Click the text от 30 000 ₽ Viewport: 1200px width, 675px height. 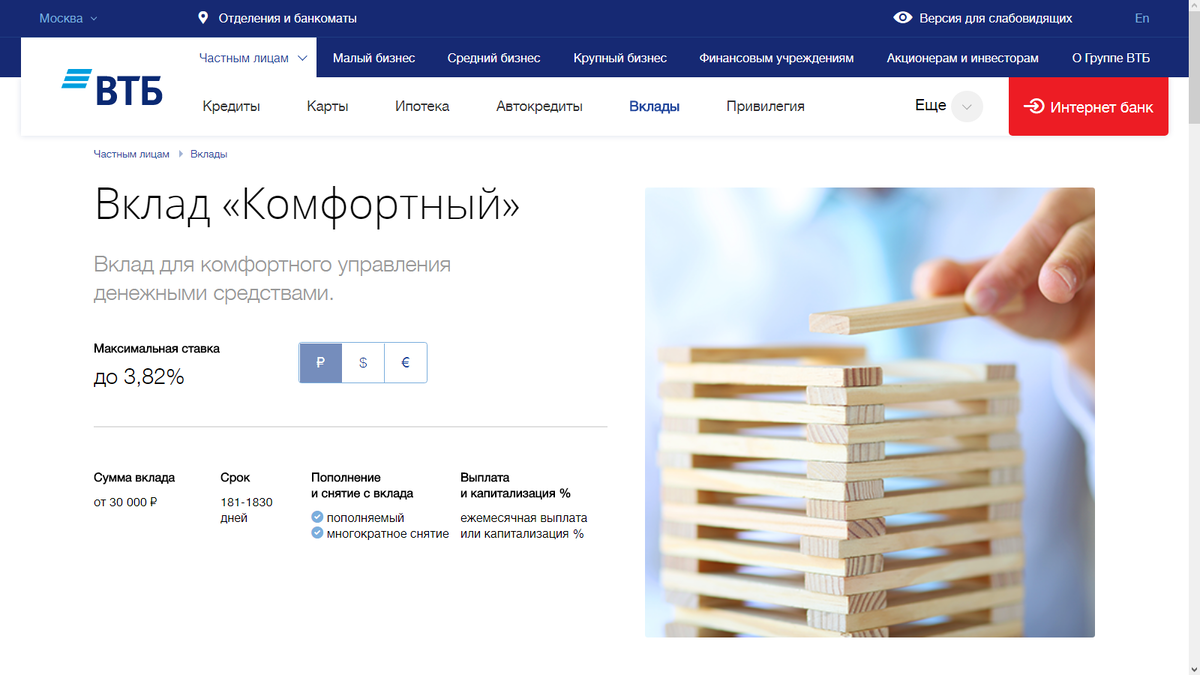(x=126, y=502)
